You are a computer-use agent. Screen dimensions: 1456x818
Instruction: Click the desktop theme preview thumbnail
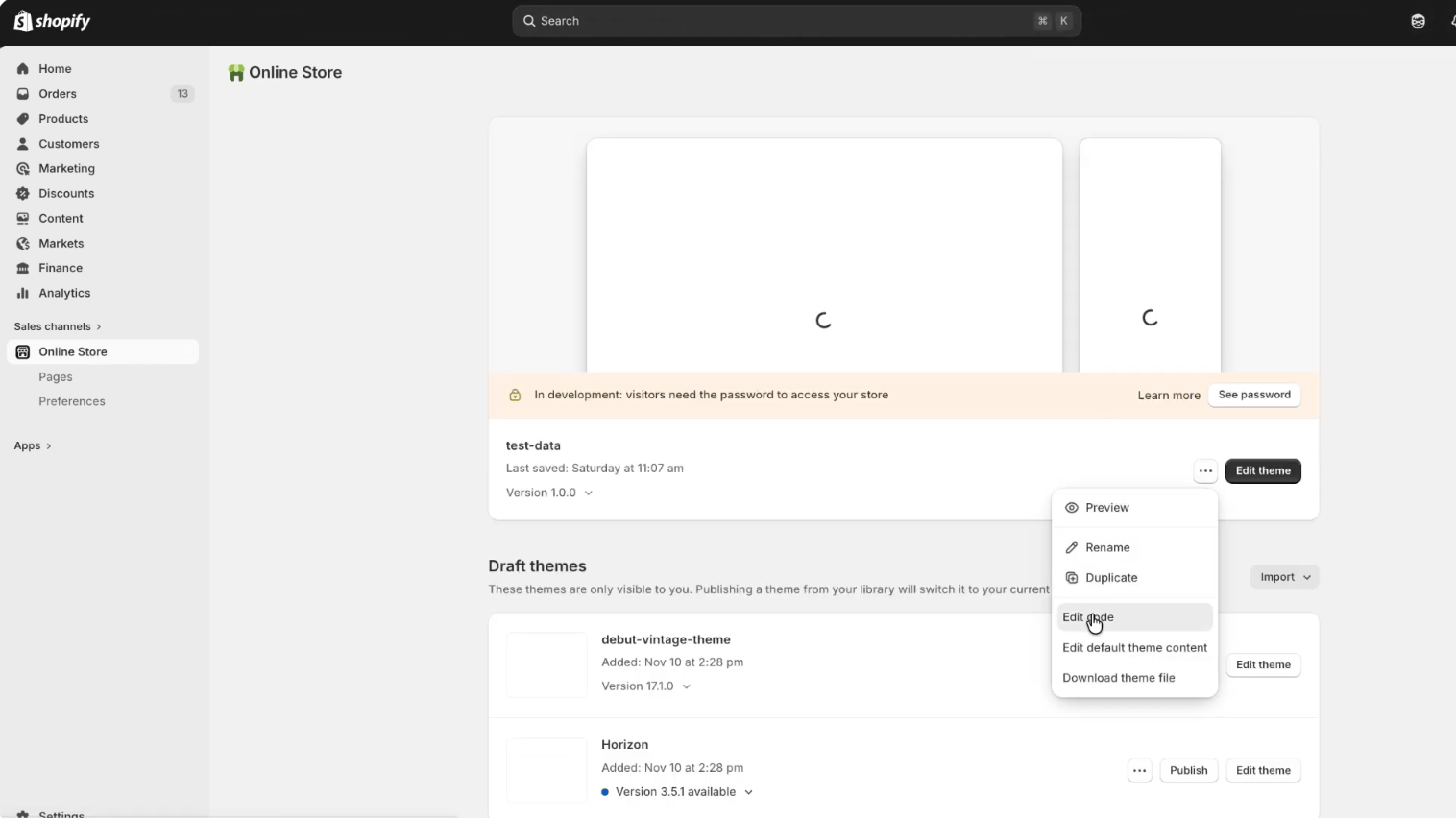pyautogui.click(x=824, y=255)
